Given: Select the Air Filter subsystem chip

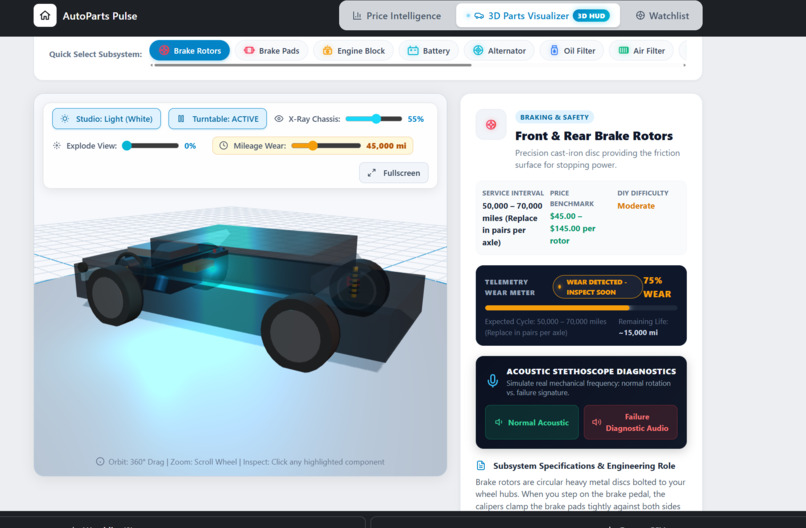Looking at the screenshot, I should pos(642,50).
